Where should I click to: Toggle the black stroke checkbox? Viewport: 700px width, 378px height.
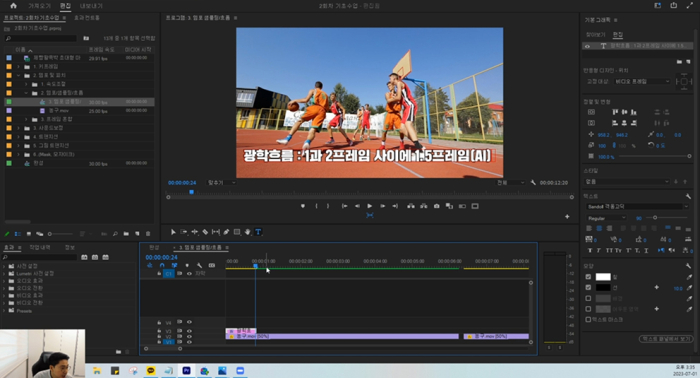[588, 287]
